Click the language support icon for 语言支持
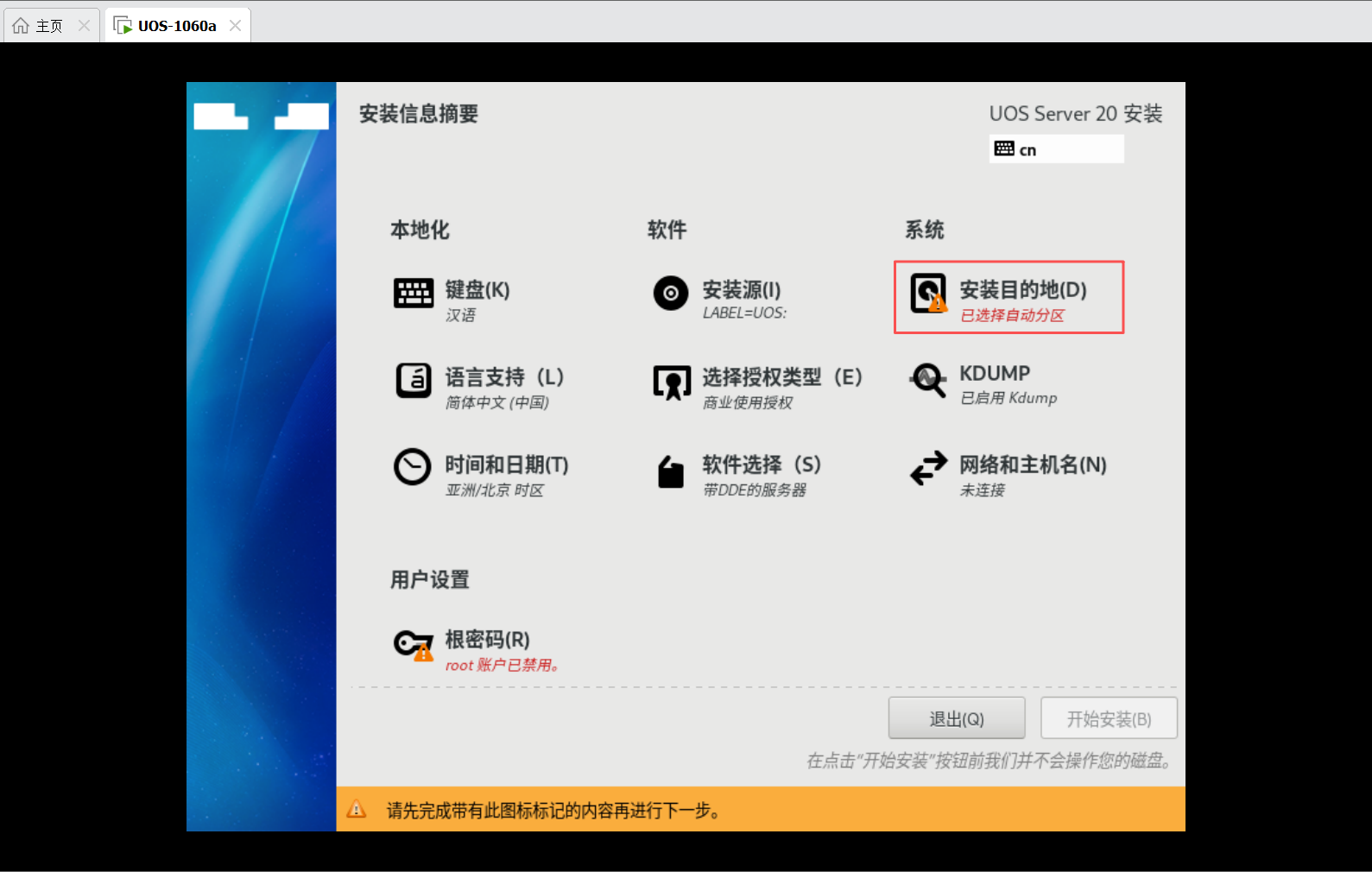Screen dimensions: 1372x872 pyautogui.click(x=414, y=380)
